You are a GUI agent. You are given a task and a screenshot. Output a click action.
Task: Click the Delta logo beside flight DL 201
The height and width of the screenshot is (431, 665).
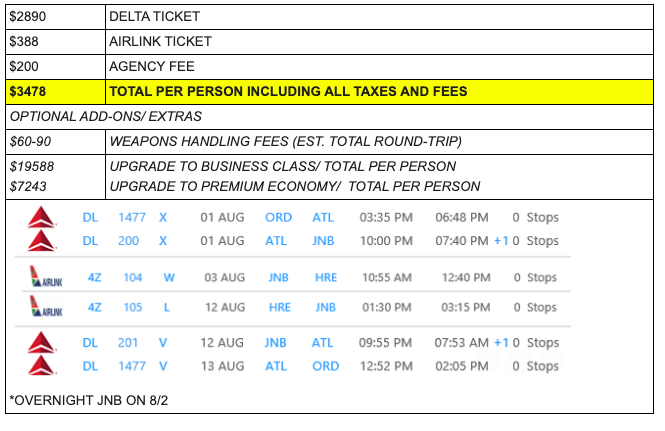(x=42, y=342)
